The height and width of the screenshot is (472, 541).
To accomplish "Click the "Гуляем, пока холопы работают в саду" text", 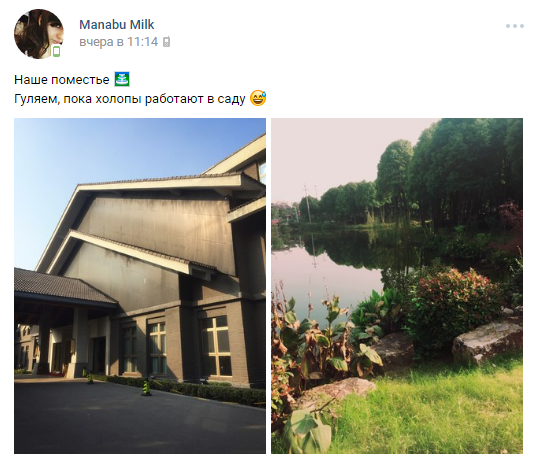I will (x=130, y=99).
